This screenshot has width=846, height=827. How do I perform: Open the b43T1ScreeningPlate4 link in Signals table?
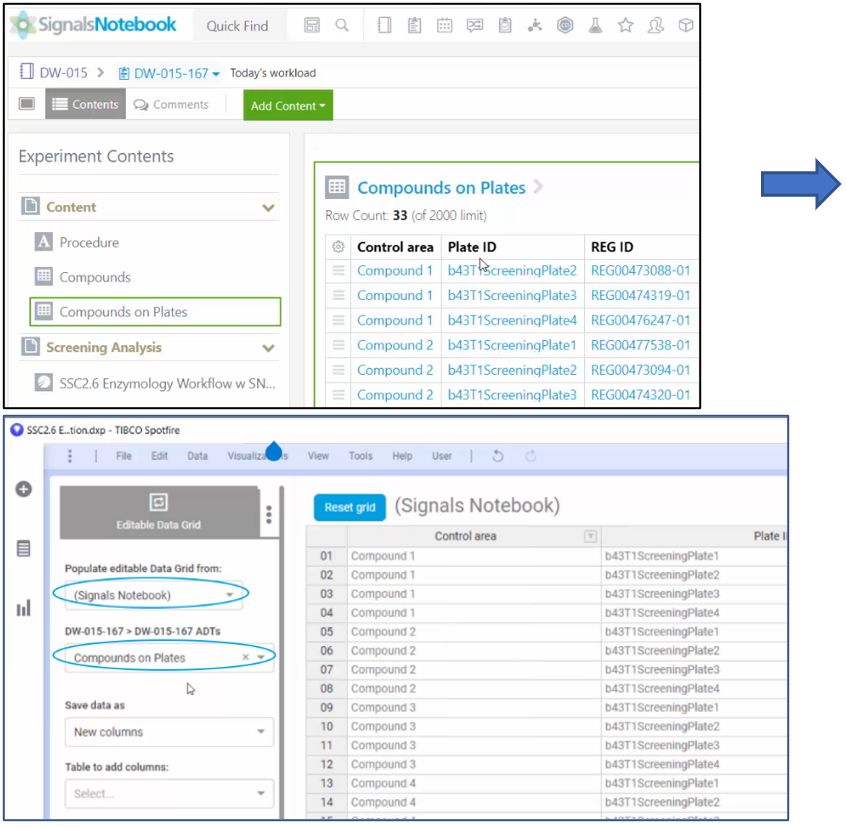point(512,320)
